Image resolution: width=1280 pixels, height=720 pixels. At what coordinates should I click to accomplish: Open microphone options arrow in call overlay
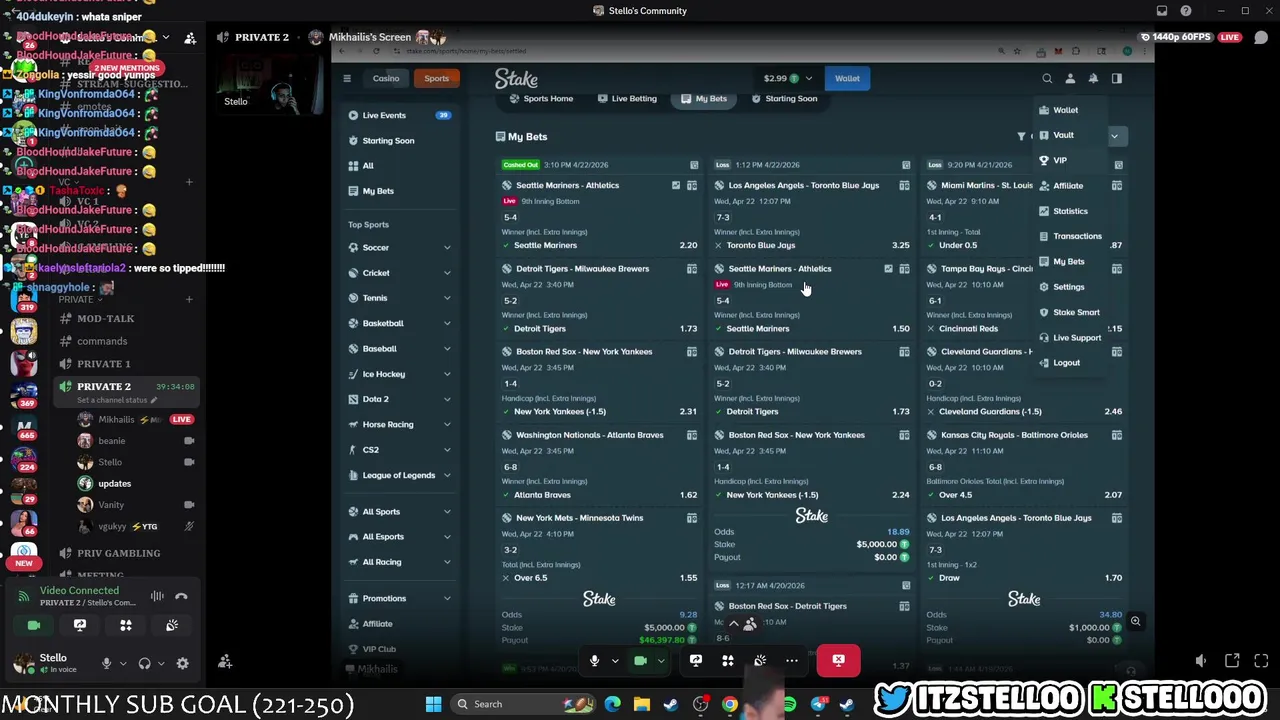pos(615,661)
